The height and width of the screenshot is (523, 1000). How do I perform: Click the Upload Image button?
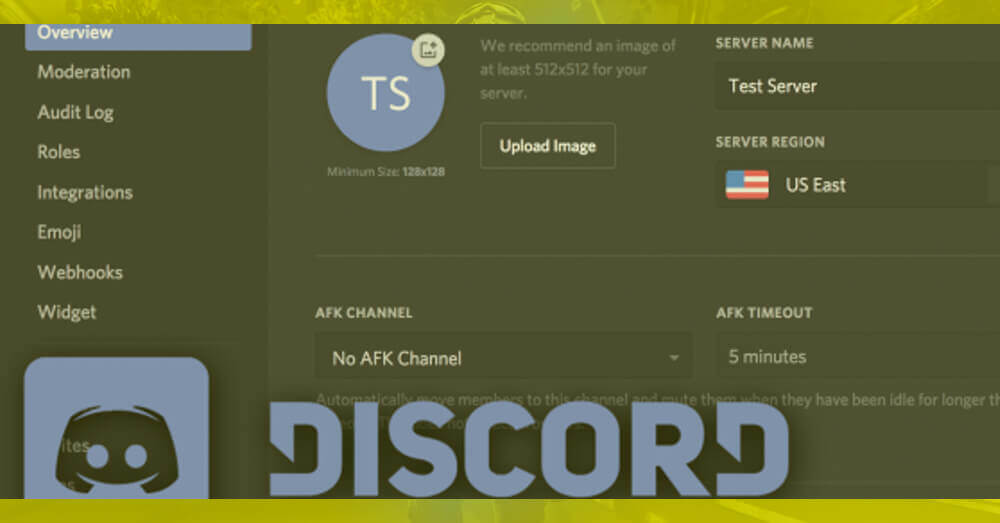(548, 146)
